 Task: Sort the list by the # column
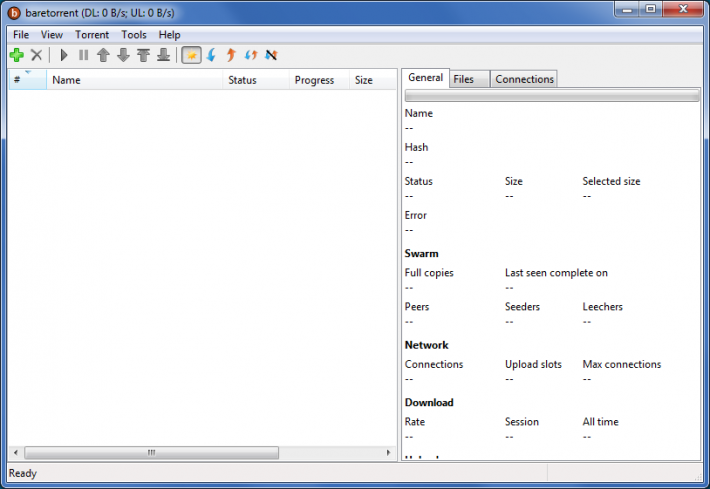coord(27,80)
